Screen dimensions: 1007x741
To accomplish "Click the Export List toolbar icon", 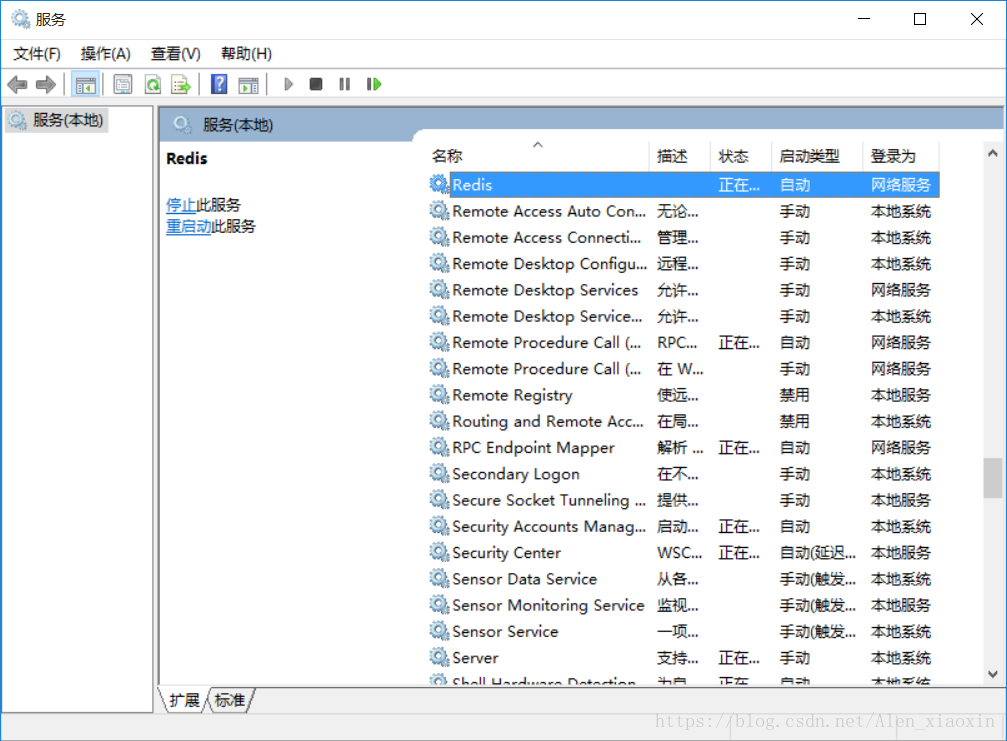I will 181,84.
